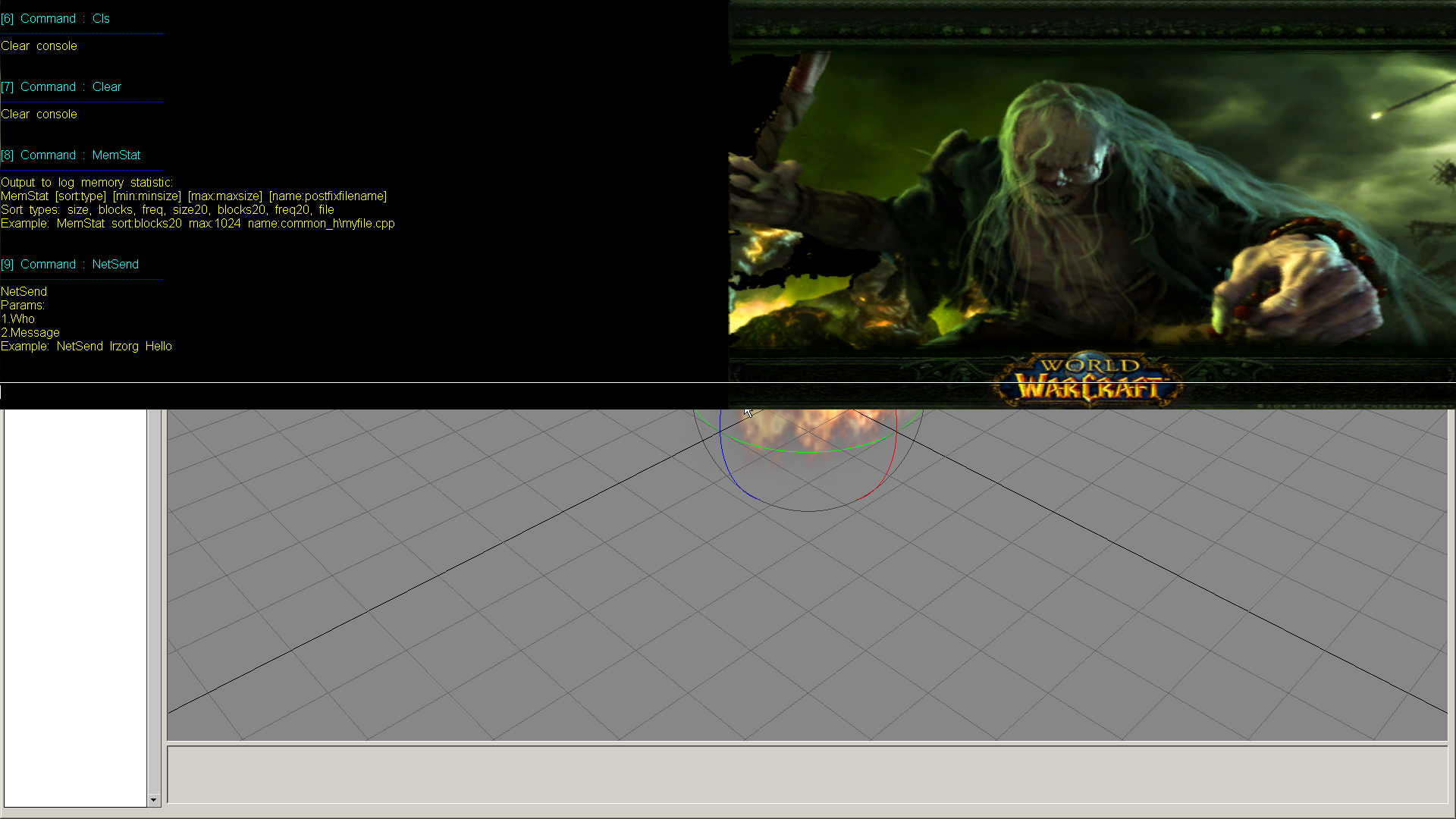Click the scroll down arrow of left panel
1456x819 pixels.
(154, 800)
